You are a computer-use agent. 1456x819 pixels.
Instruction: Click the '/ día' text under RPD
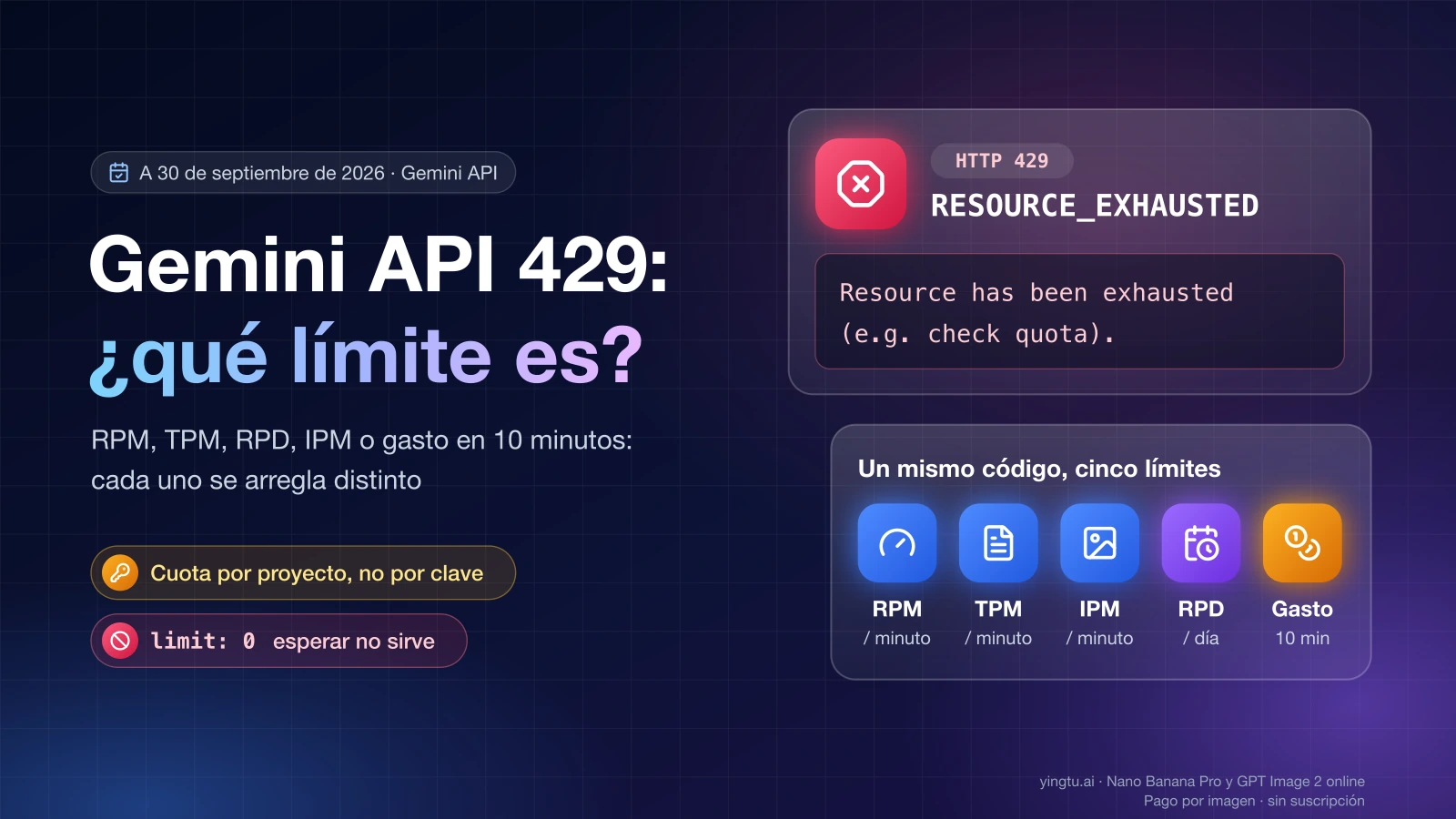pyautogui.click(x=1201, y=638)
